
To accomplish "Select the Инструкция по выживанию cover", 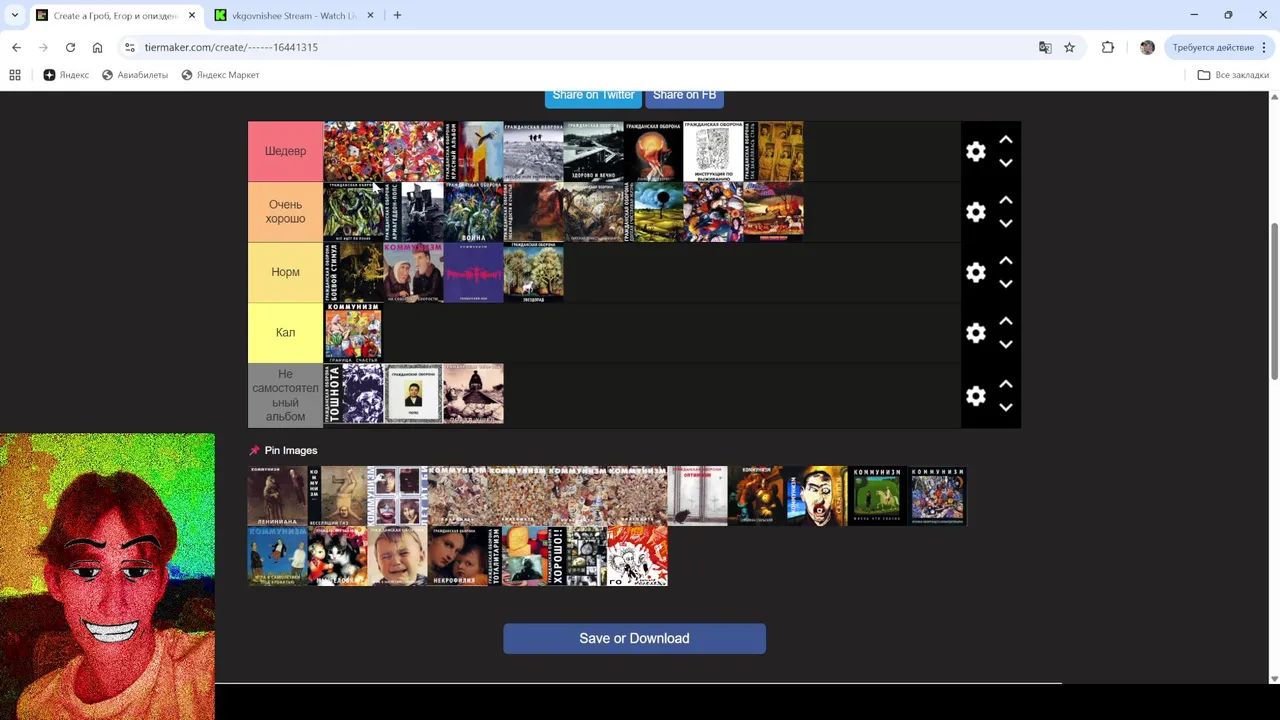I will click(x=713, y=151).
